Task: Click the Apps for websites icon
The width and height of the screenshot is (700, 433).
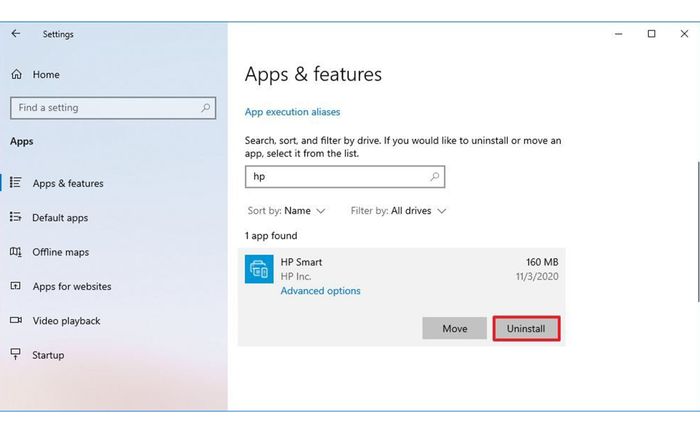Action: (16, 286)
